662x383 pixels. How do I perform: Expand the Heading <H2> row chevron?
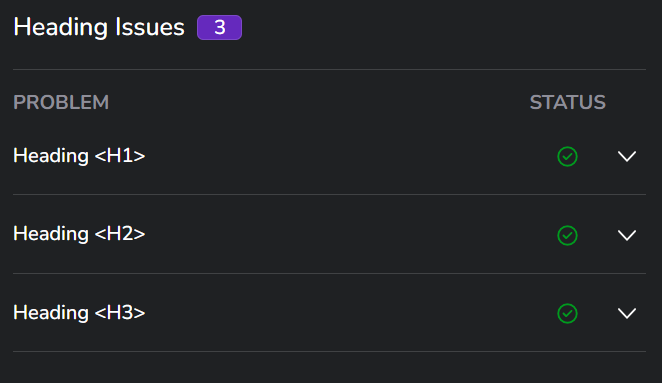point(627,235)
